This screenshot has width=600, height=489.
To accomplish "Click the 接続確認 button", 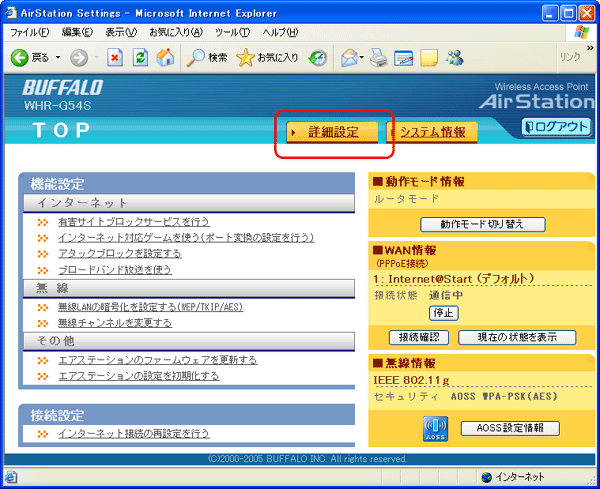I will coord(419,337).
